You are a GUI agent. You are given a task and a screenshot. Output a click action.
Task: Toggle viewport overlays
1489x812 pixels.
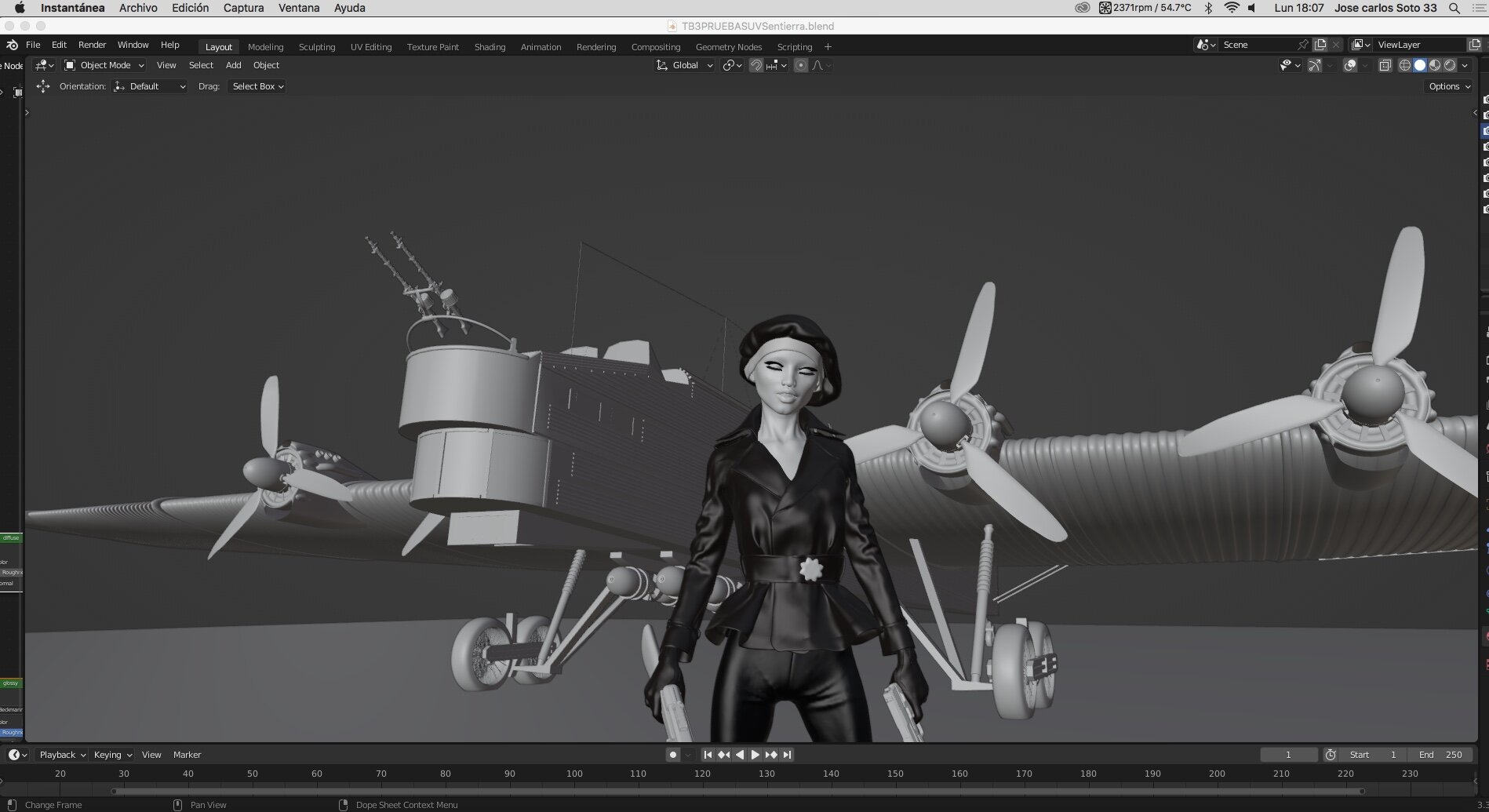click(x=1350, y=65)
